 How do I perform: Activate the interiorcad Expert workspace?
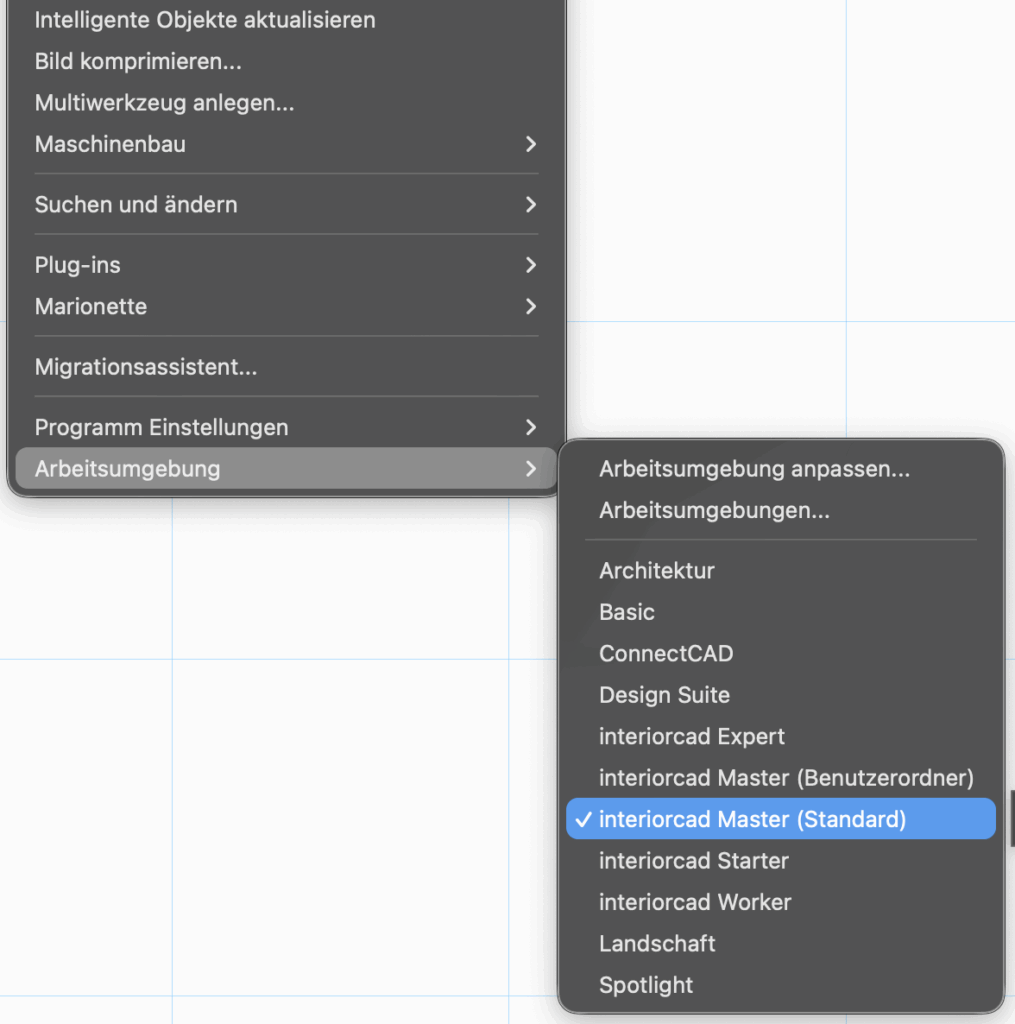691,736
